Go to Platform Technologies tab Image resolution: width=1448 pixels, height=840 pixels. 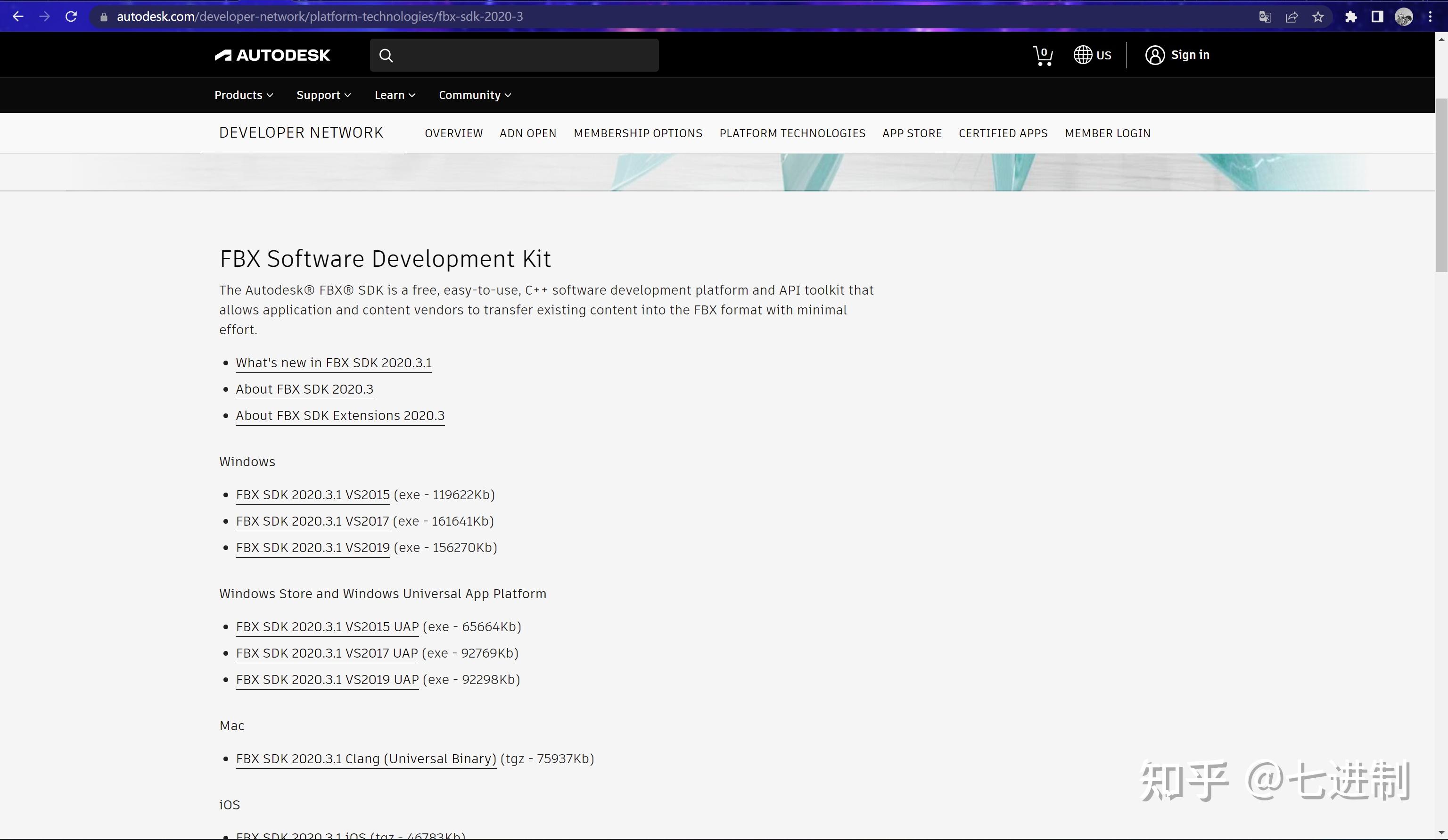[792, 133]
